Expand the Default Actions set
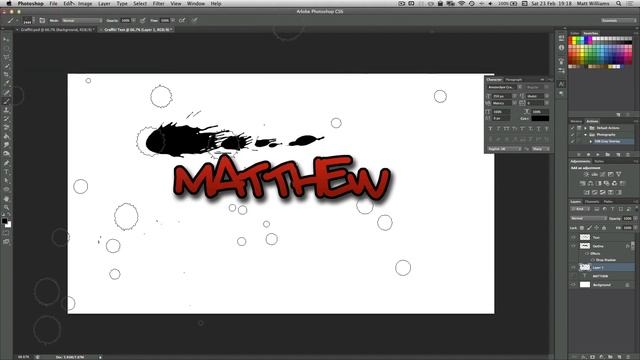 pyautogui.click(x=585, y=128)
